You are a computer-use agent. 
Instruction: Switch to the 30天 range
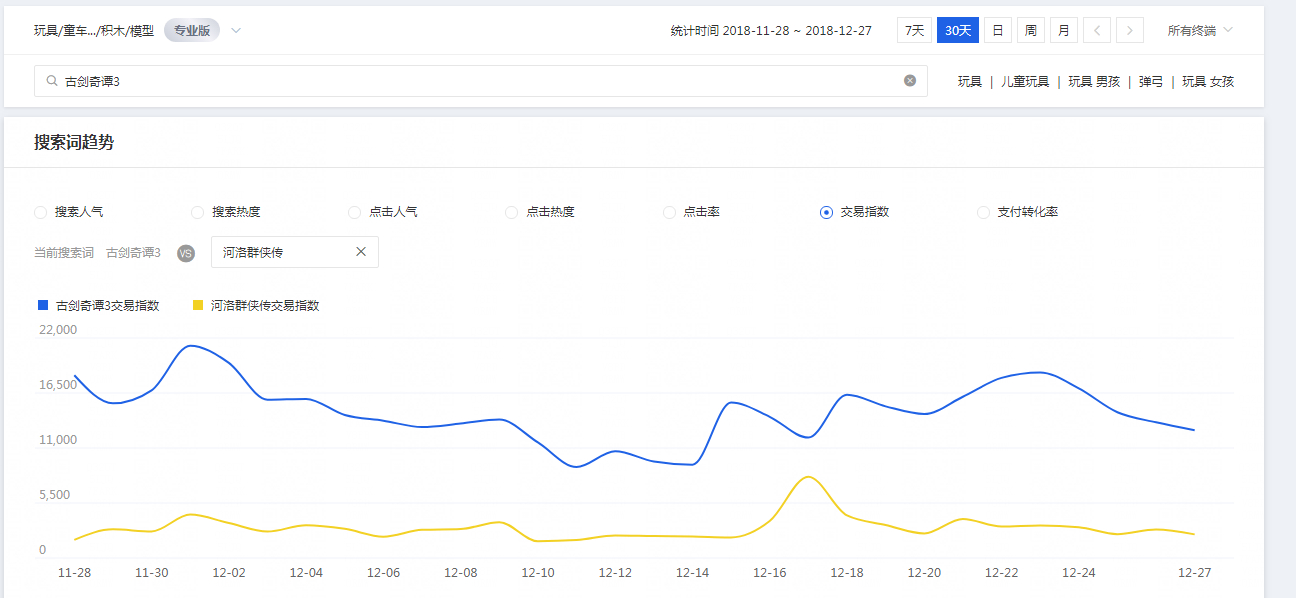(958, 30)
